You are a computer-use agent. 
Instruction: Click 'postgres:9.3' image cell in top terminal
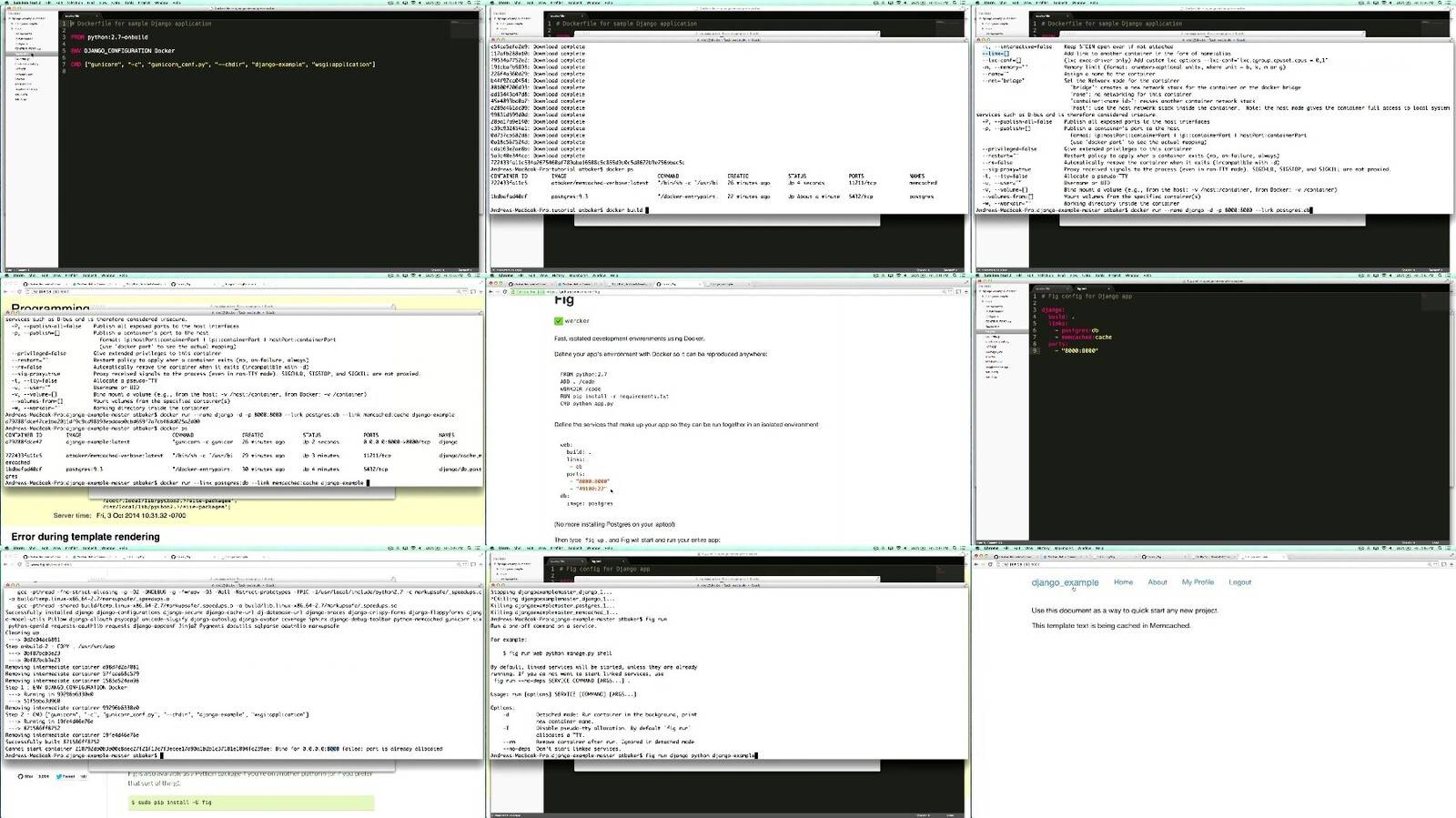[x=570, y=197]
